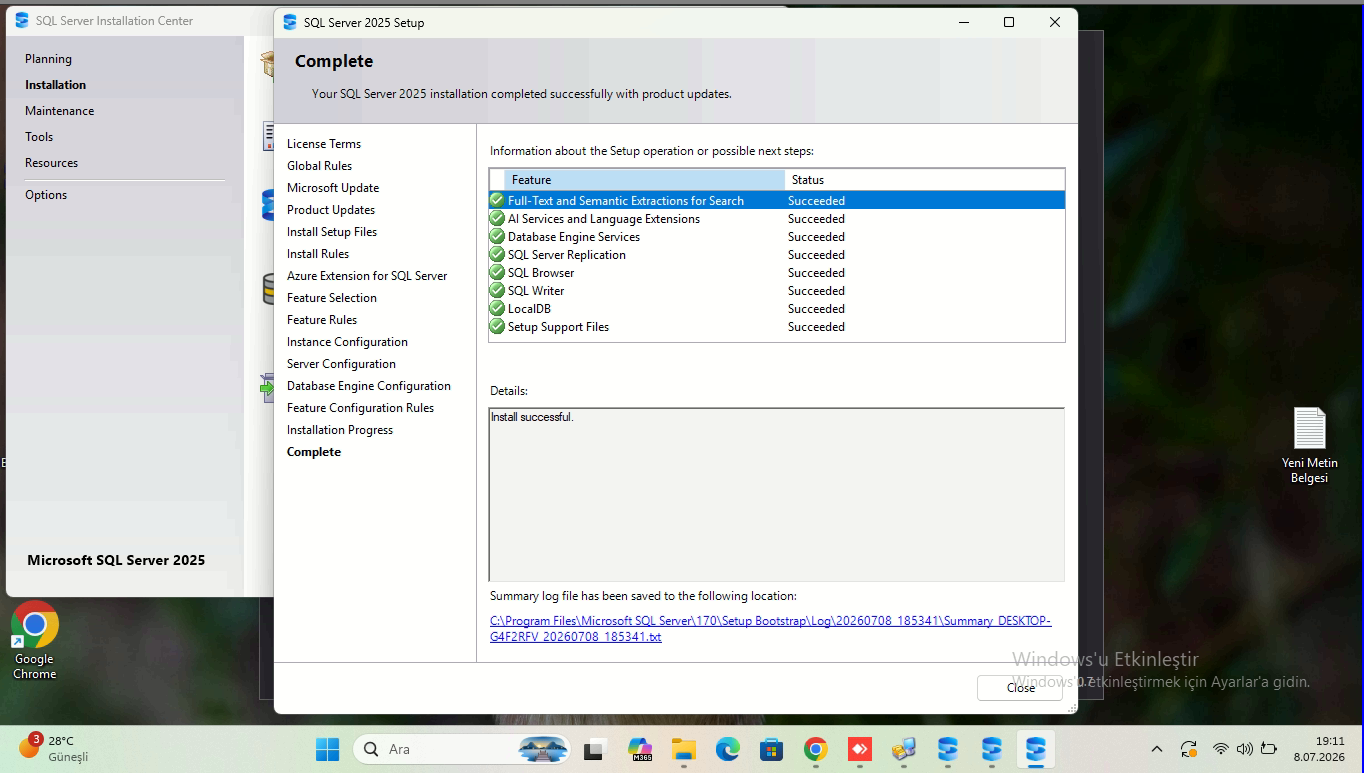Click the volume speaker icon in the tray

click(x=1245, y=749)
